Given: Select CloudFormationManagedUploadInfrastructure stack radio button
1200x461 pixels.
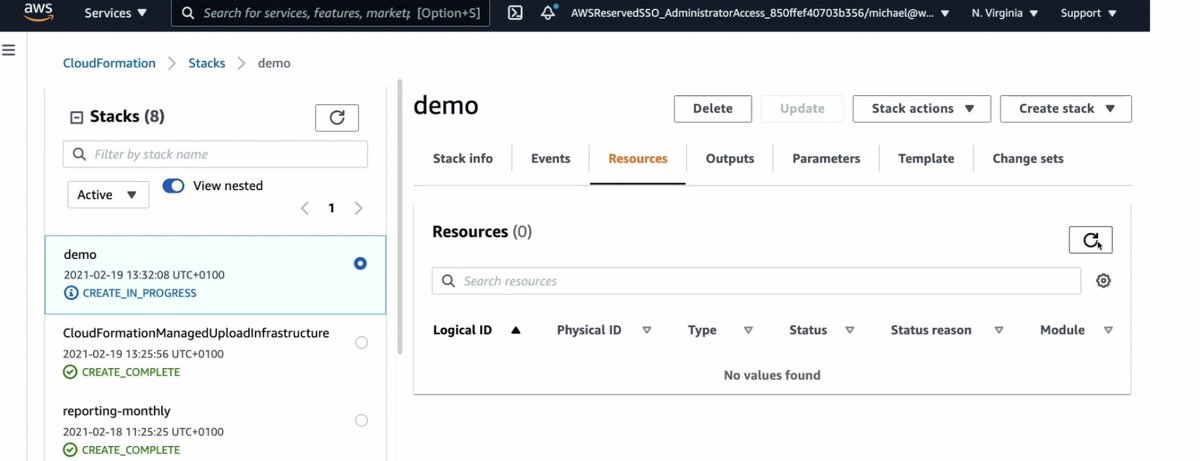Looking at the screenshot, I should [361, 342].
